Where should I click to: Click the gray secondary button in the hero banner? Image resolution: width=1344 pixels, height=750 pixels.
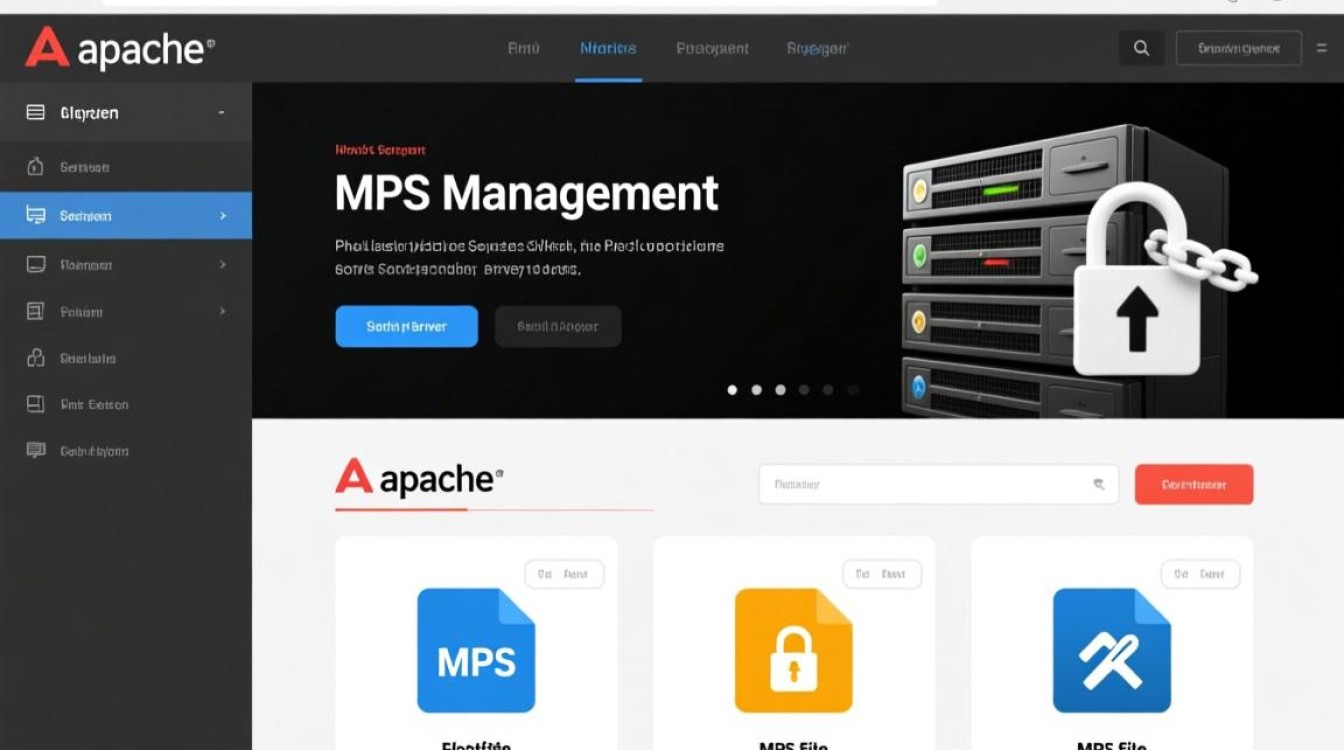point(557,325)
